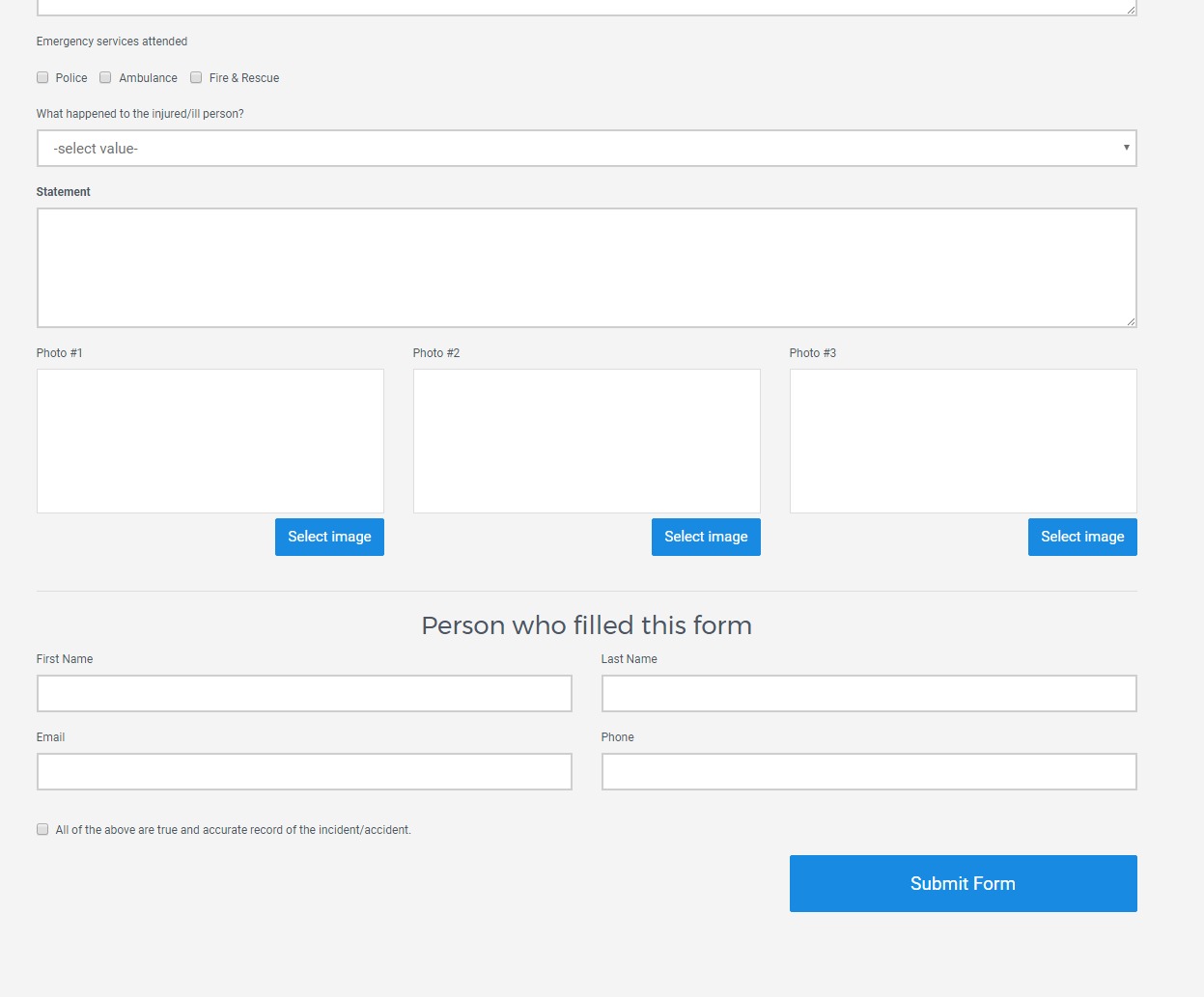Click the Photo #2 preview box

tap(587, 441)
